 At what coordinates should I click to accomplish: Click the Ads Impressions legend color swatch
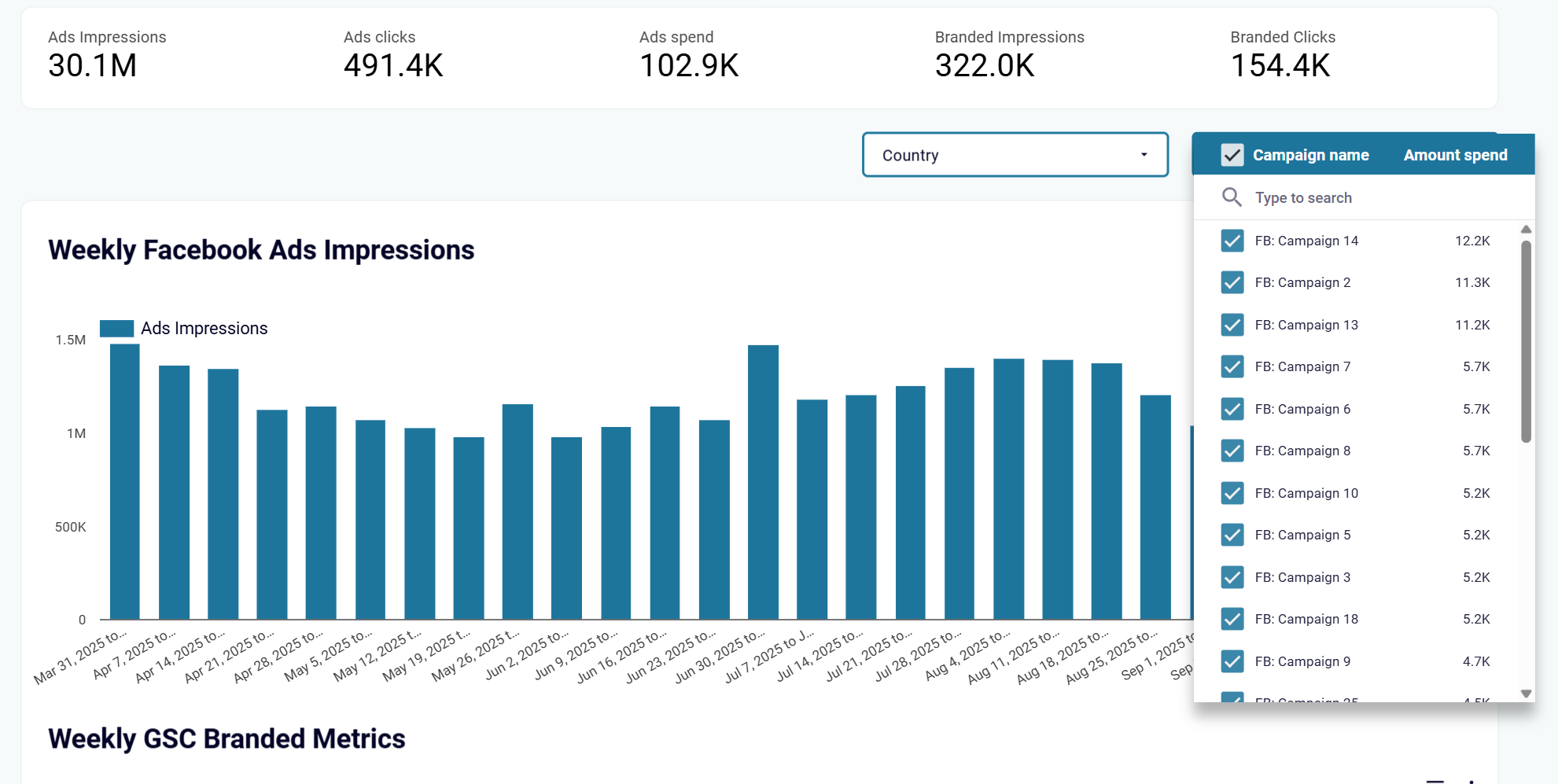click(x=116, y=328)
